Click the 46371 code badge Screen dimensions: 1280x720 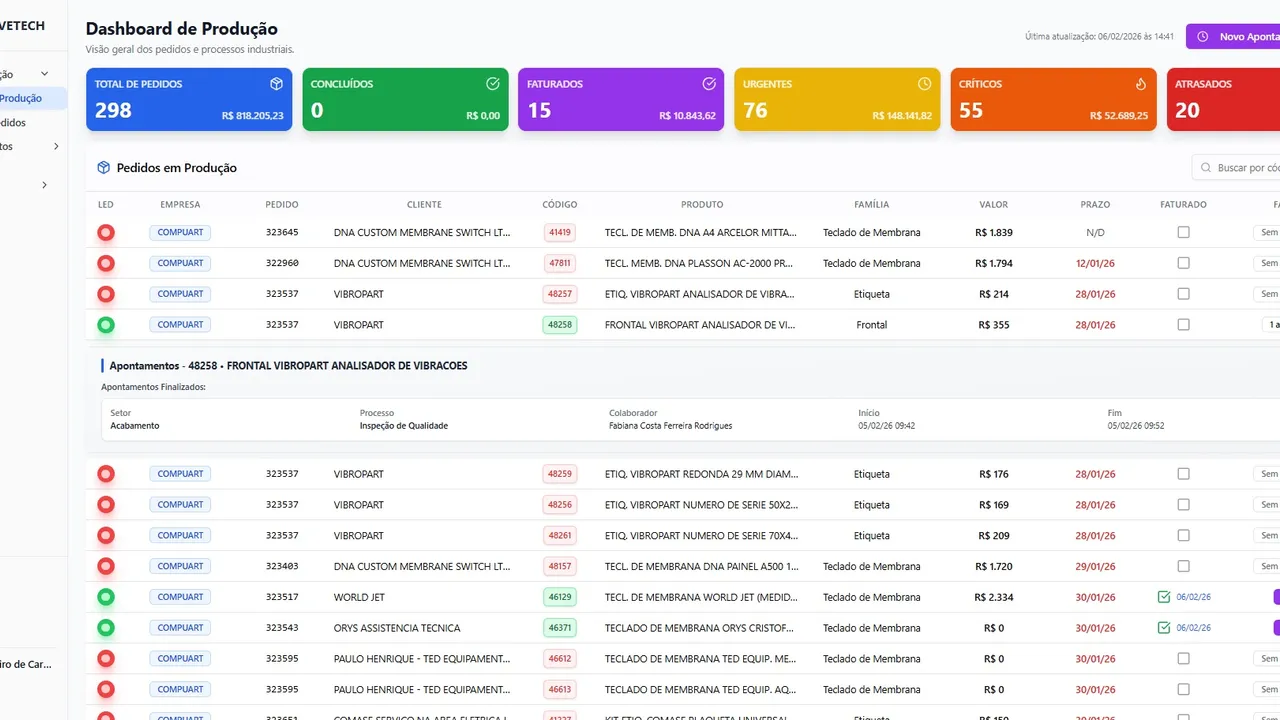560,628
